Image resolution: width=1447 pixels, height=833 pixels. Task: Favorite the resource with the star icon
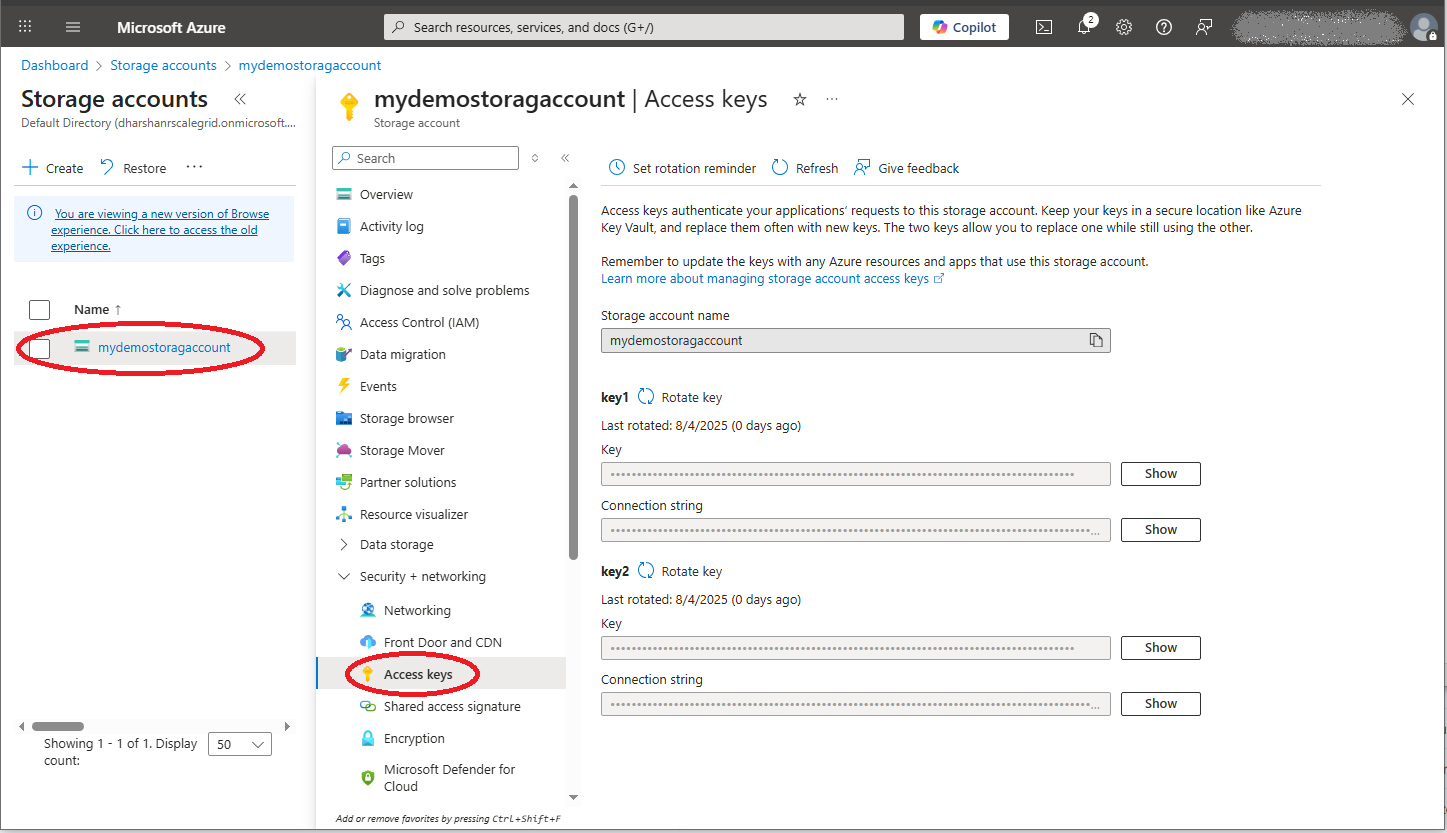[800, 99]
